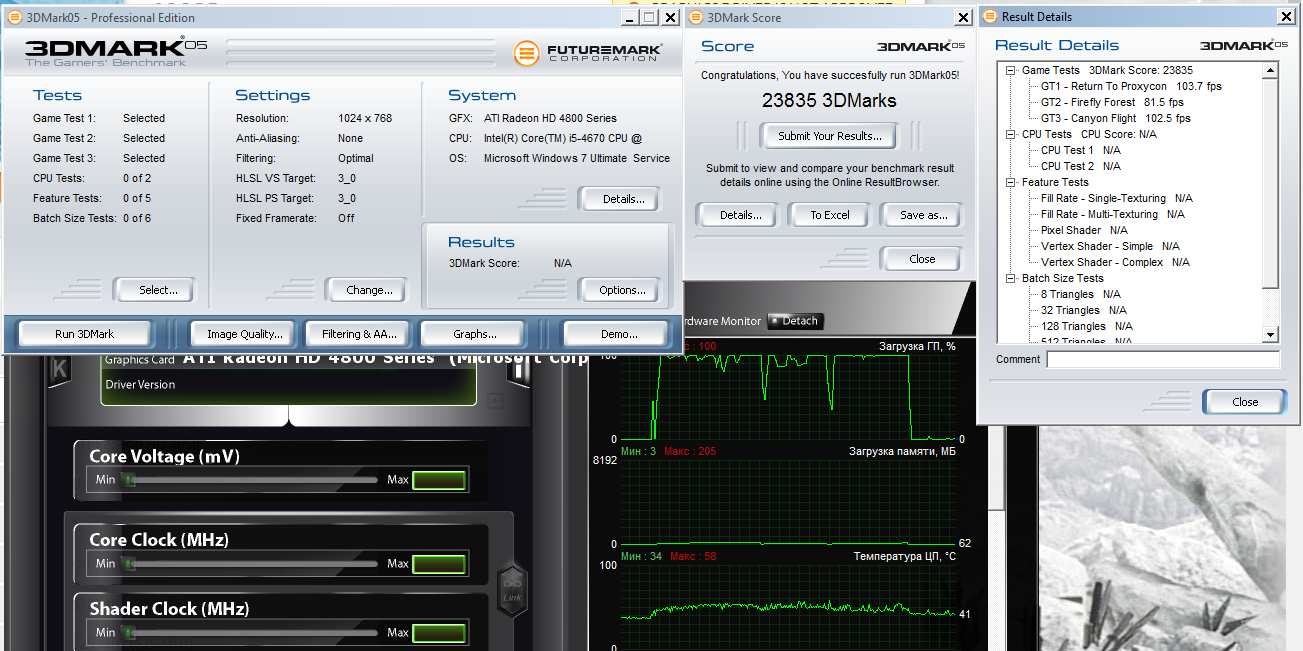Viewport: 1303px width, 651px height.
Task: Select GT2 - Firefly Forest row
Action: point(1112,102)
